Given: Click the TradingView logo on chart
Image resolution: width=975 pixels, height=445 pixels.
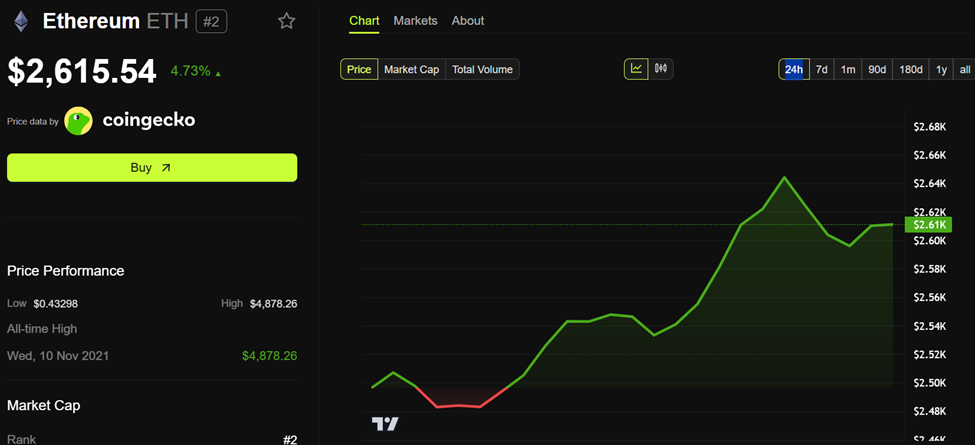Looking at the screenshot, I should pyautogui.click(x=385, y=424).
